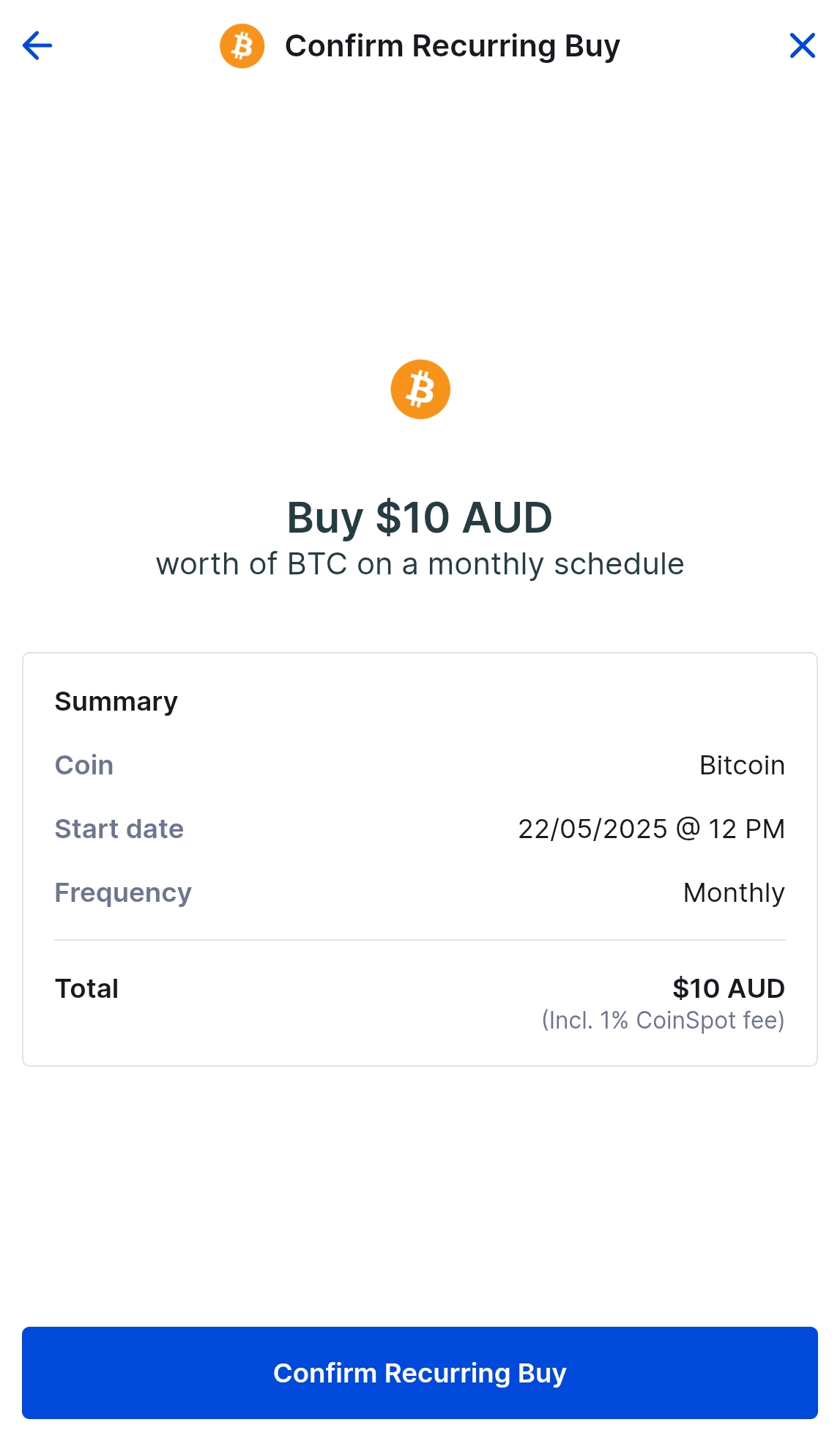Click the Summary heading
Image resolution: width=840 pixels, height=1444 pixels.
point(116,702)
